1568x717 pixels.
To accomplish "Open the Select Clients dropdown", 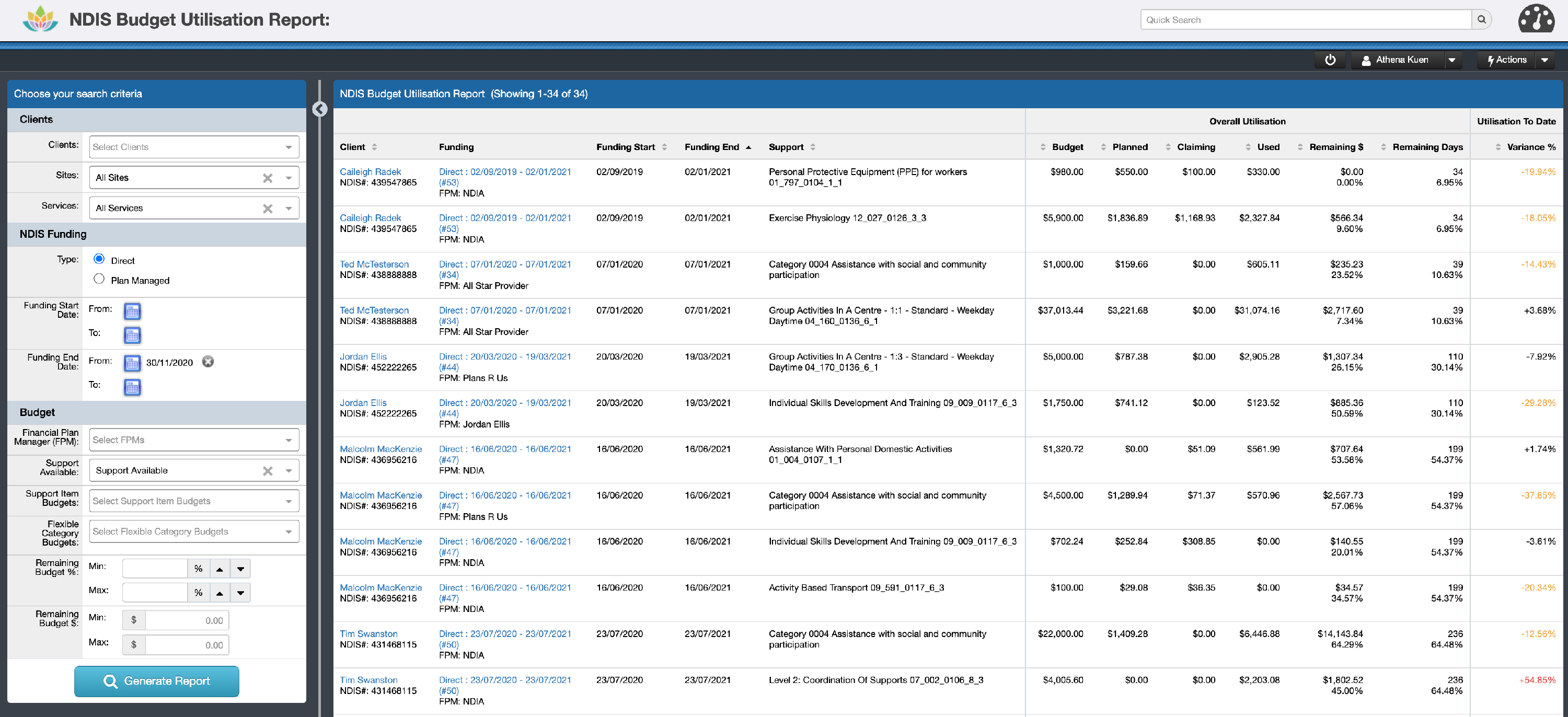I will pyautogui.click(x=193, y=147).
